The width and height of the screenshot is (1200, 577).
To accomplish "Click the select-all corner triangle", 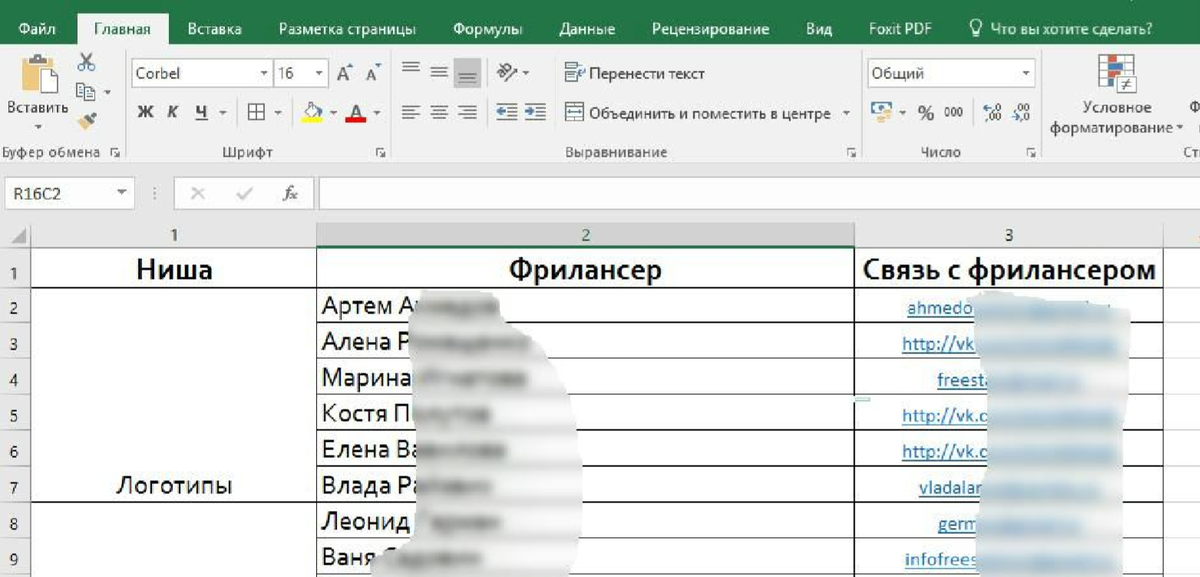I will (17, 236).
